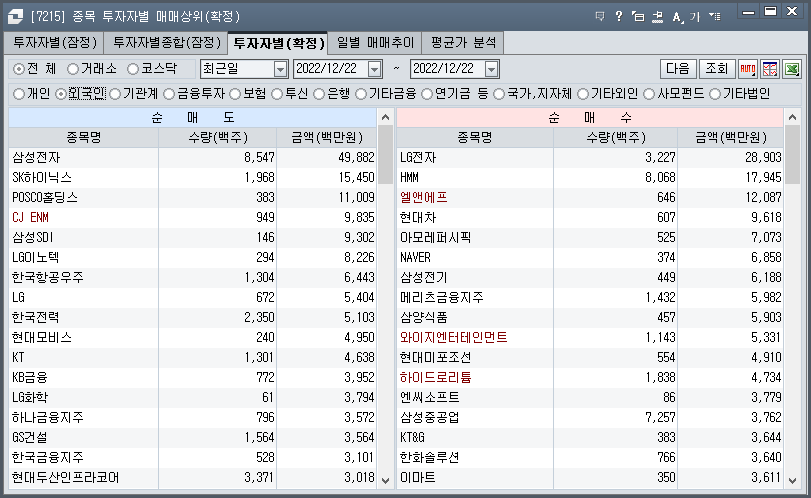Click the 조회 search button
Viewport: 811px width, 498px height.
[717, 69]
